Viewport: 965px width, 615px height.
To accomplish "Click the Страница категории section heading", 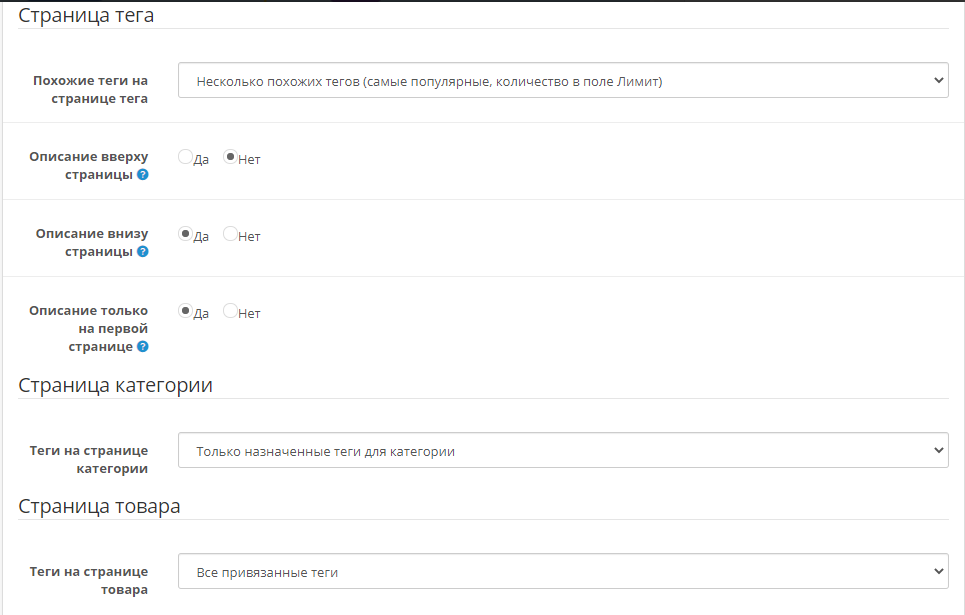I will [115, 385].
